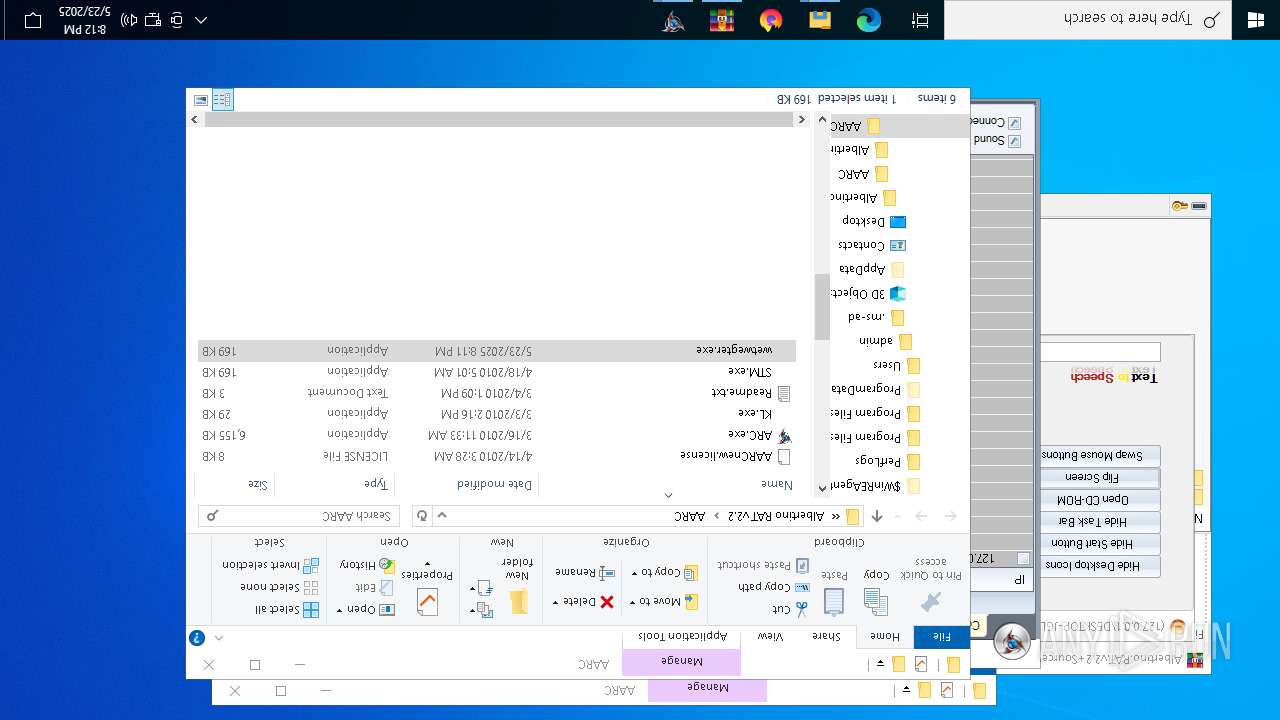The image size is (1280, 720).
Task: Click the Text to Speech input field
Action: click(x=1100, y=352)
